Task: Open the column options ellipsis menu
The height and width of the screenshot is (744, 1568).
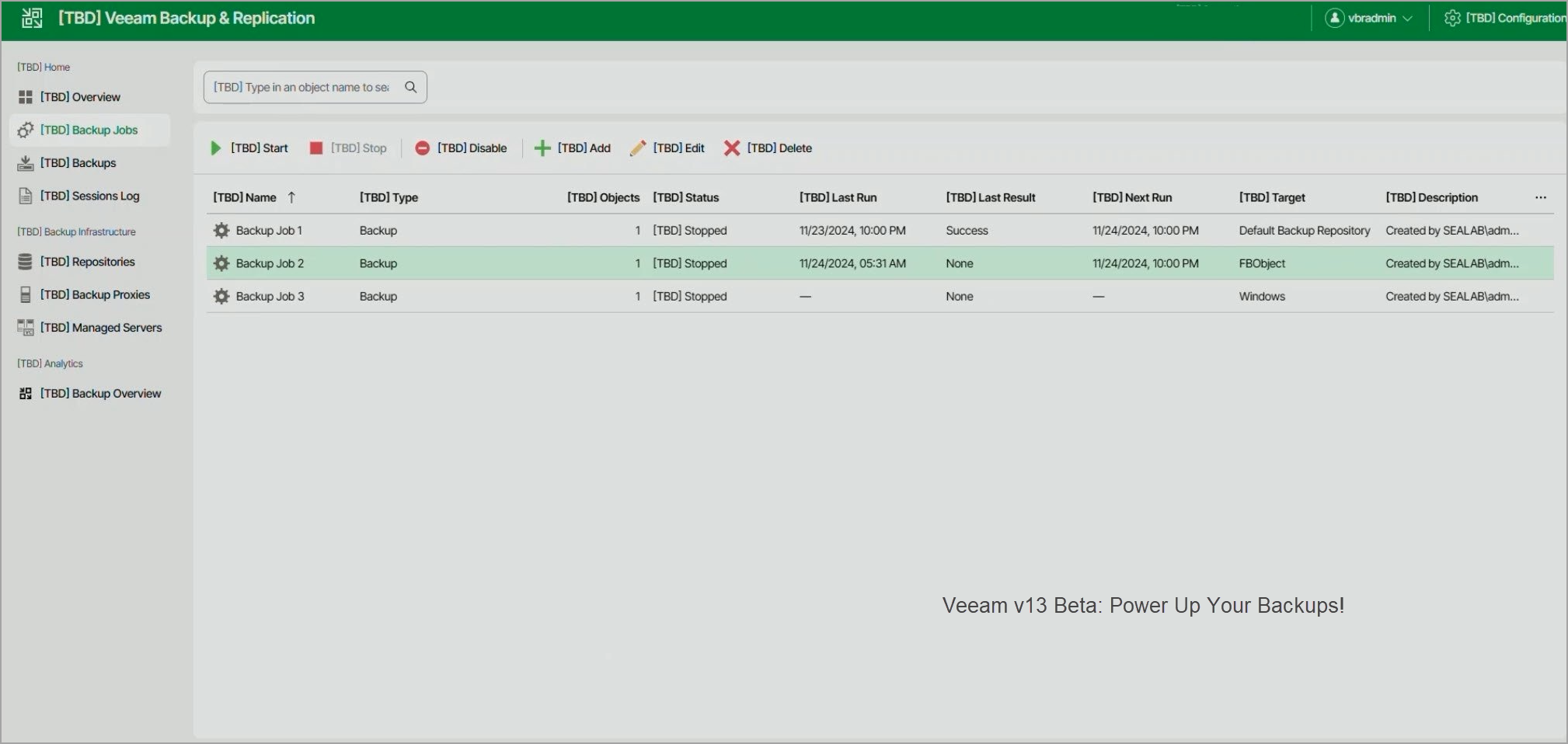Action: click(1541, 197)
